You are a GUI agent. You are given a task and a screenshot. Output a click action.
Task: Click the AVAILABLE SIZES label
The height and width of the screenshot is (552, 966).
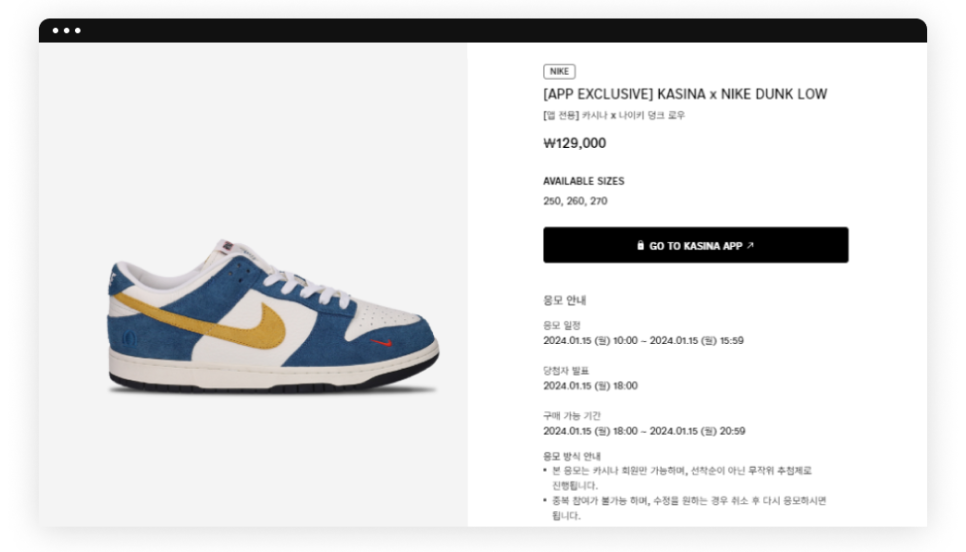583,181
